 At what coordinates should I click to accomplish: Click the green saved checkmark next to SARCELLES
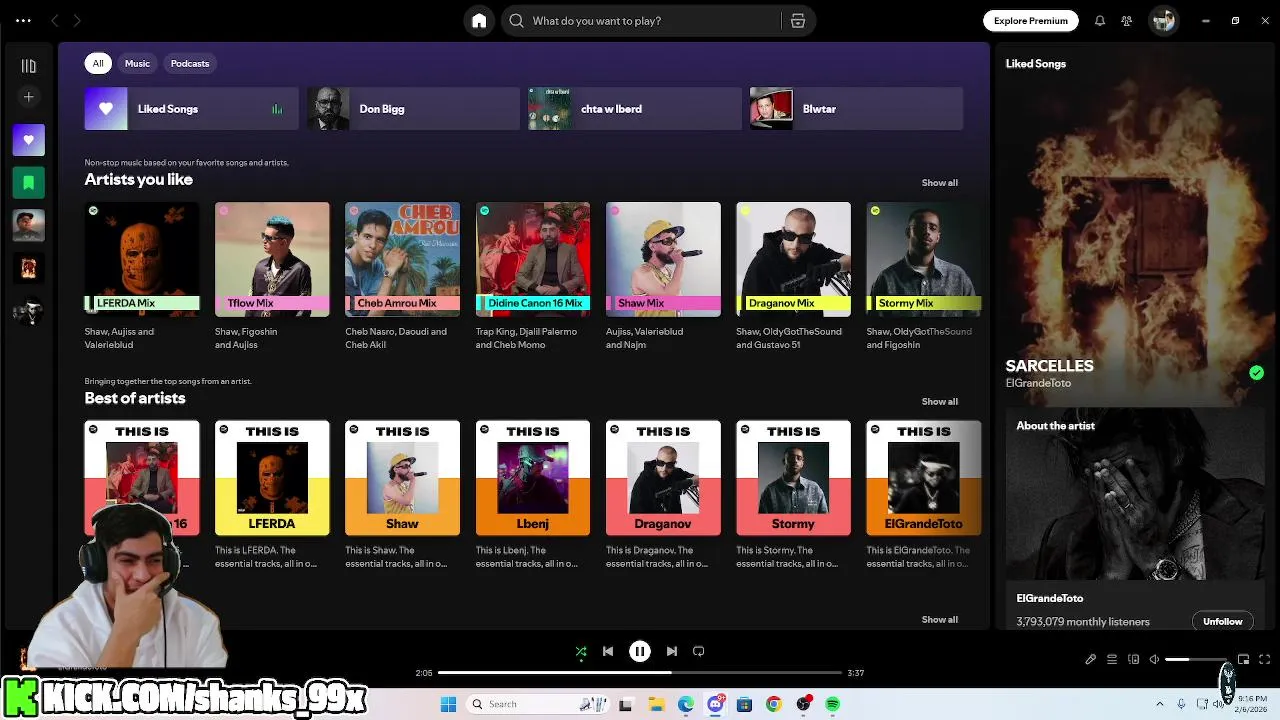[1256, 373]
